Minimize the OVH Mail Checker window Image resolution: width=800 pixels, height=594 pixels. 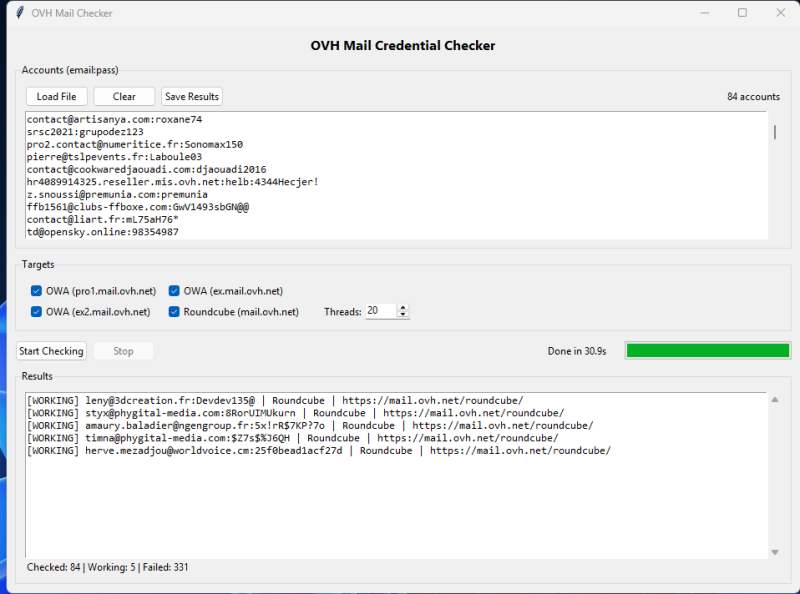pyautogui.click(x=705, y=13)
